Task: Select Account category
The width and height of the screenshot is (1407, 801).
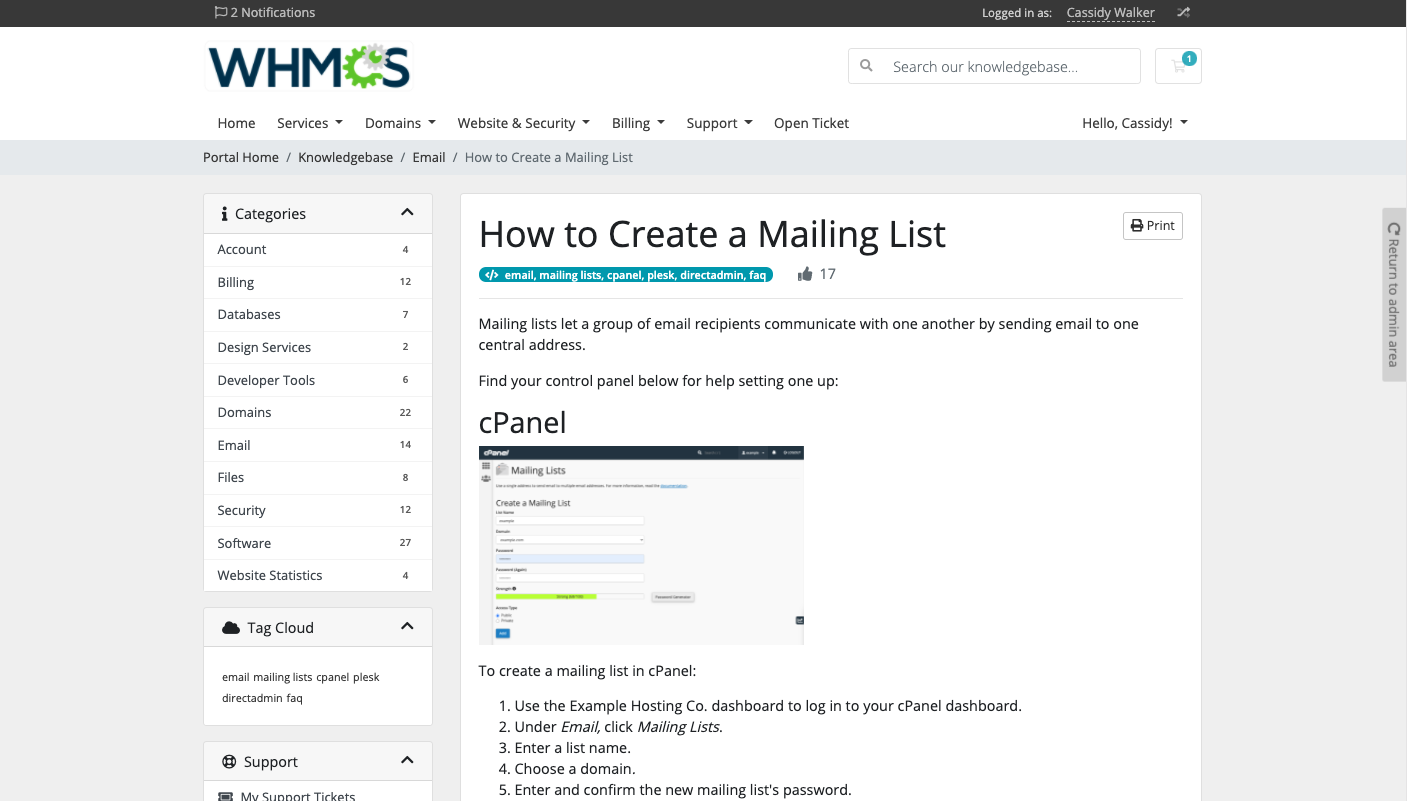Action: click(x=318, y=249)
